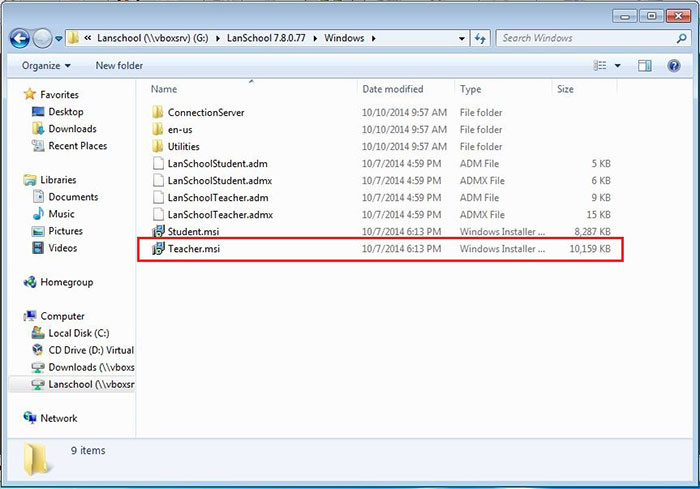Select the LanSchoolTeacher.admx file icon
The width and height of the screenshot is (700, 489).
point(158,214)
